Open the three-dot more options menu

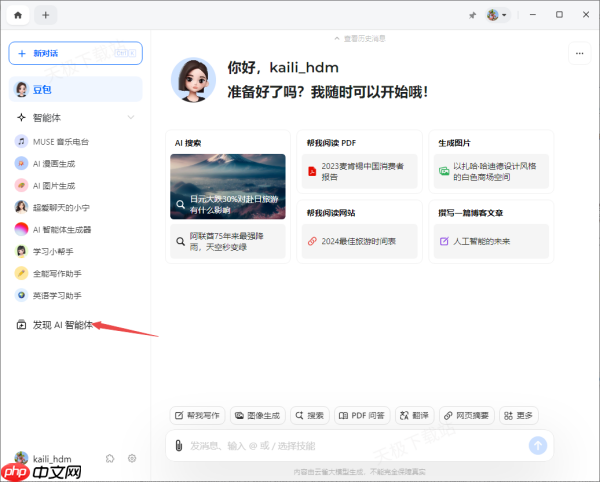[579, 54]
